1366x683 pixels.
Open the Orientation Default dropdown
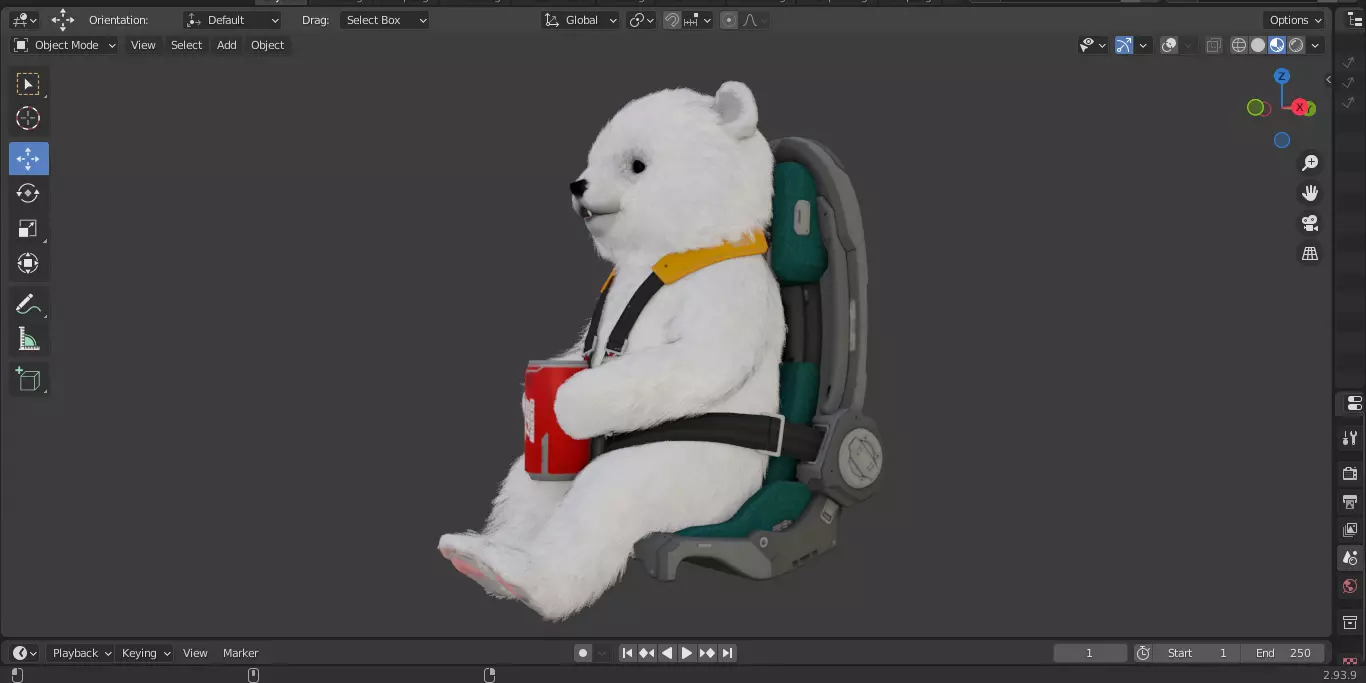click(233, 20)
